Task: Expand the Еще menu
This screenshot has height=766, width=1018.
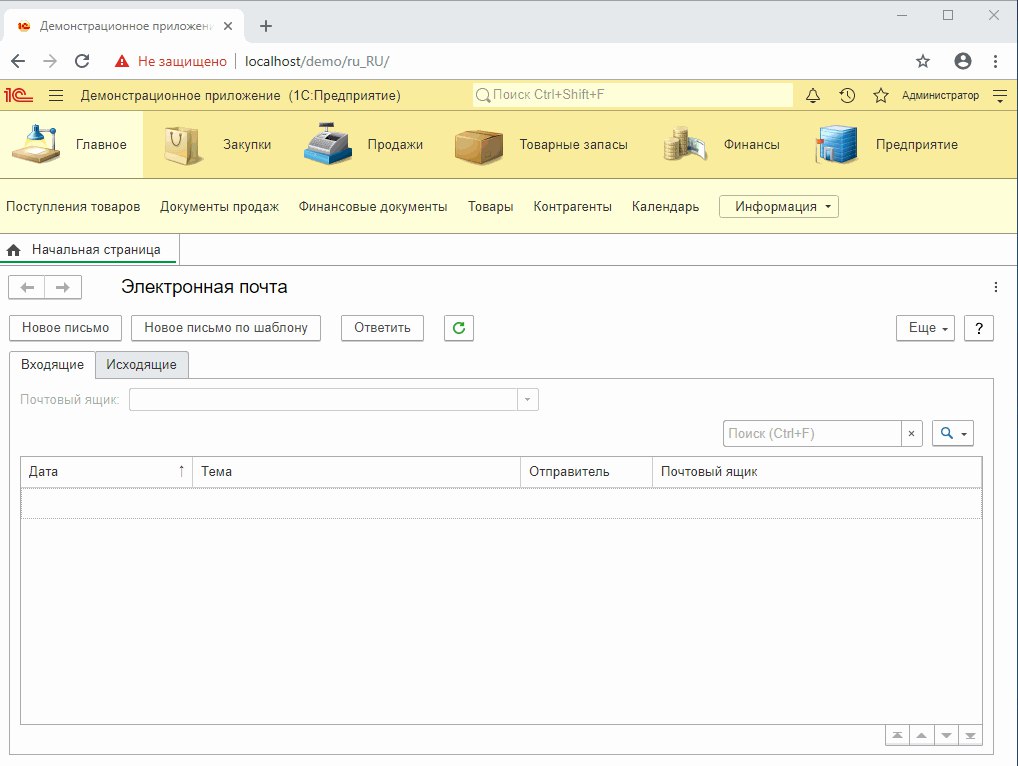Action: click(x=926, y=328)
